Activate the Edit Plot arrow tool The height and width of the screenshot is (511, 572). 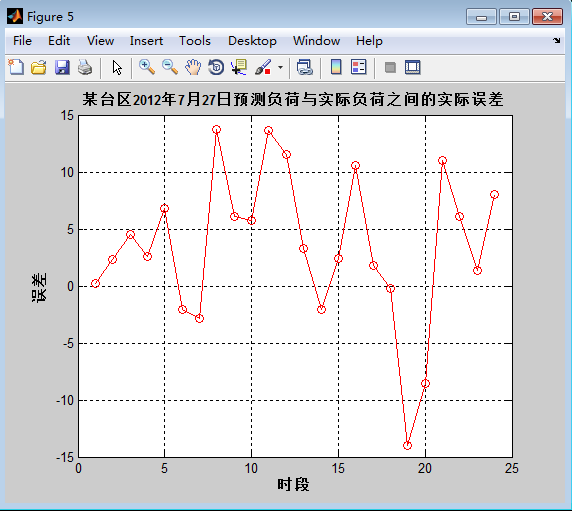[x=117, y=68]
